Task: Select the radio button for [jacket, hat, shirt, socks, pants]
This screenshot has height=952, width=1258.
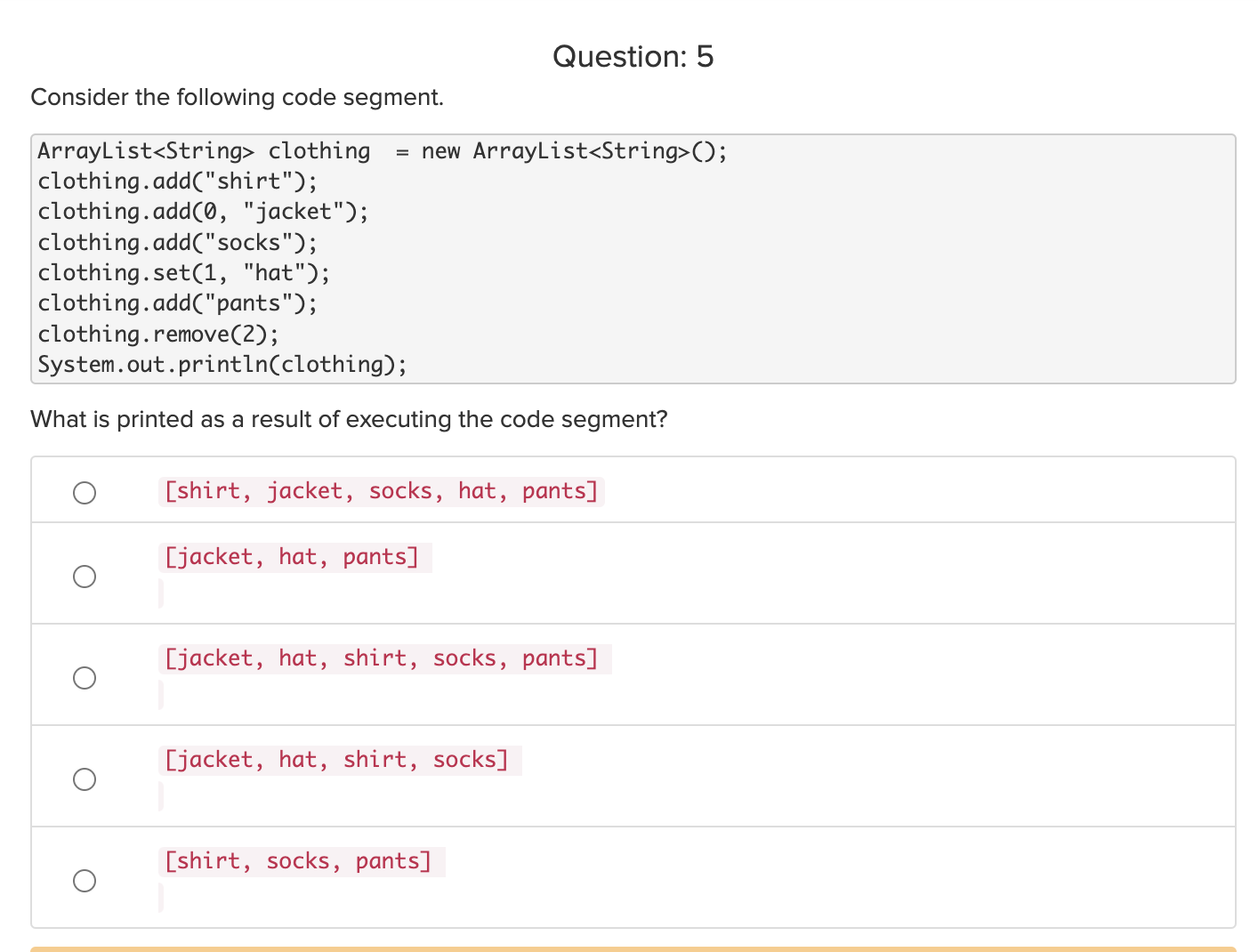Action: coord(85,678)
